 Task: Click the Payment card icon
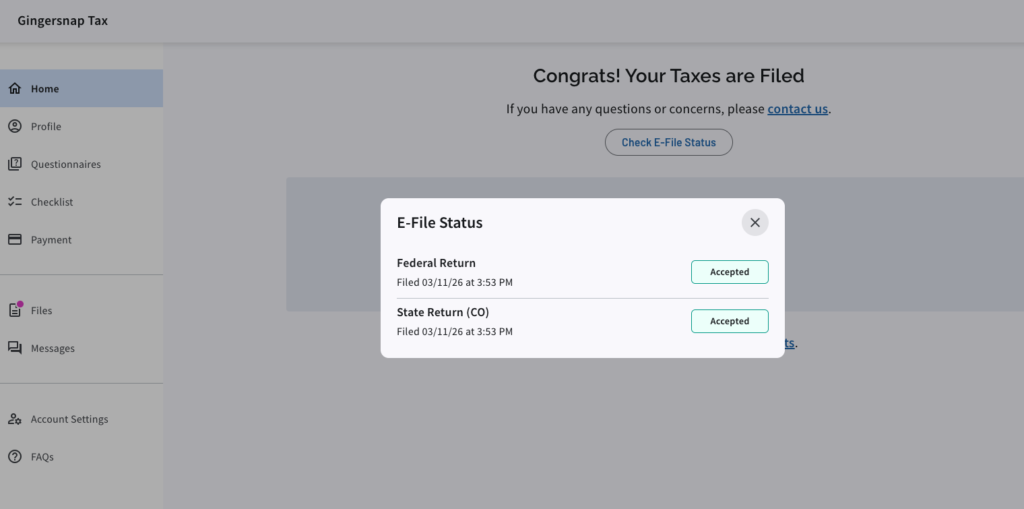pyautogui.click(x=15, y=240)
